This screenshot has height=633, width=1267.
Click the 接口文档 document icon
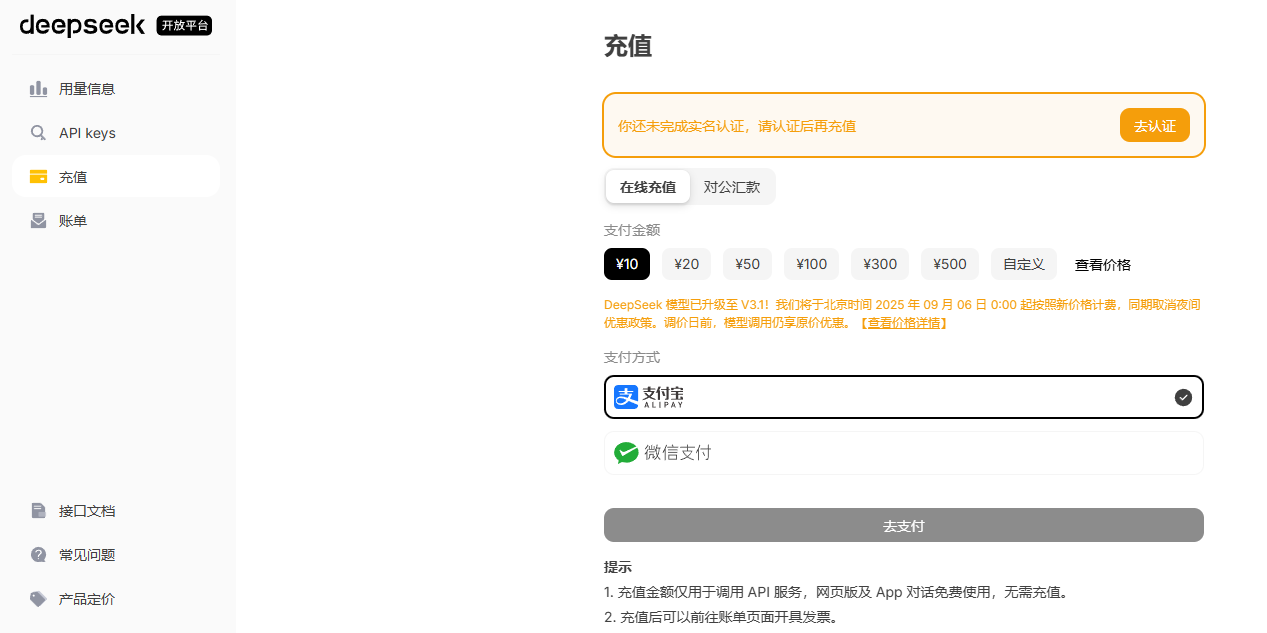point(38,511)
